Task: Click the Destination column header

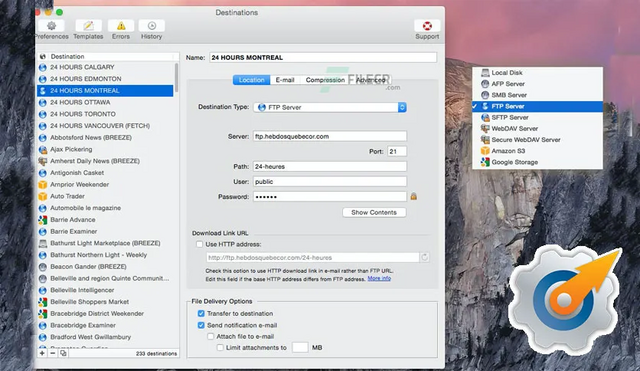Action: click(x=108, y=56)
